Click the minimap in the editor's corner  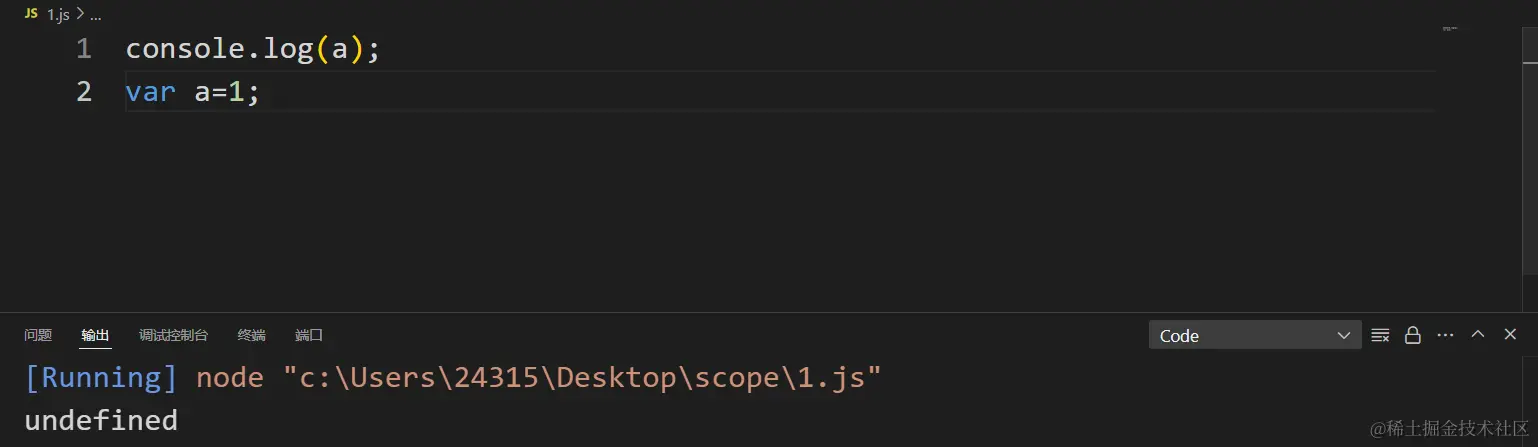tap(1450, 29)
